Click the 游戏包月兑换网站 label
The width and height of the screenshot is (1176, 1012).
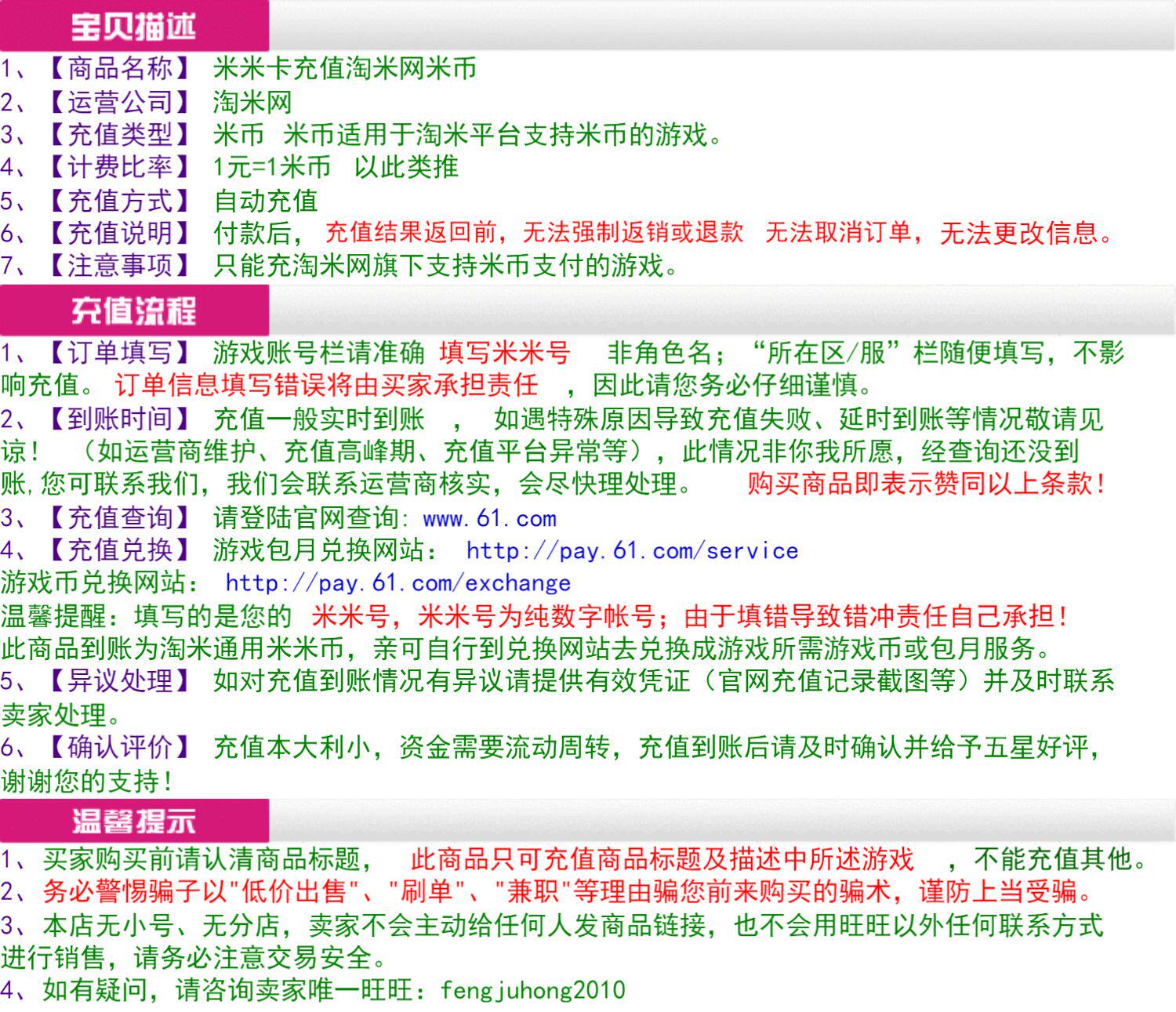pyautogui.click(x=319, y=550)
